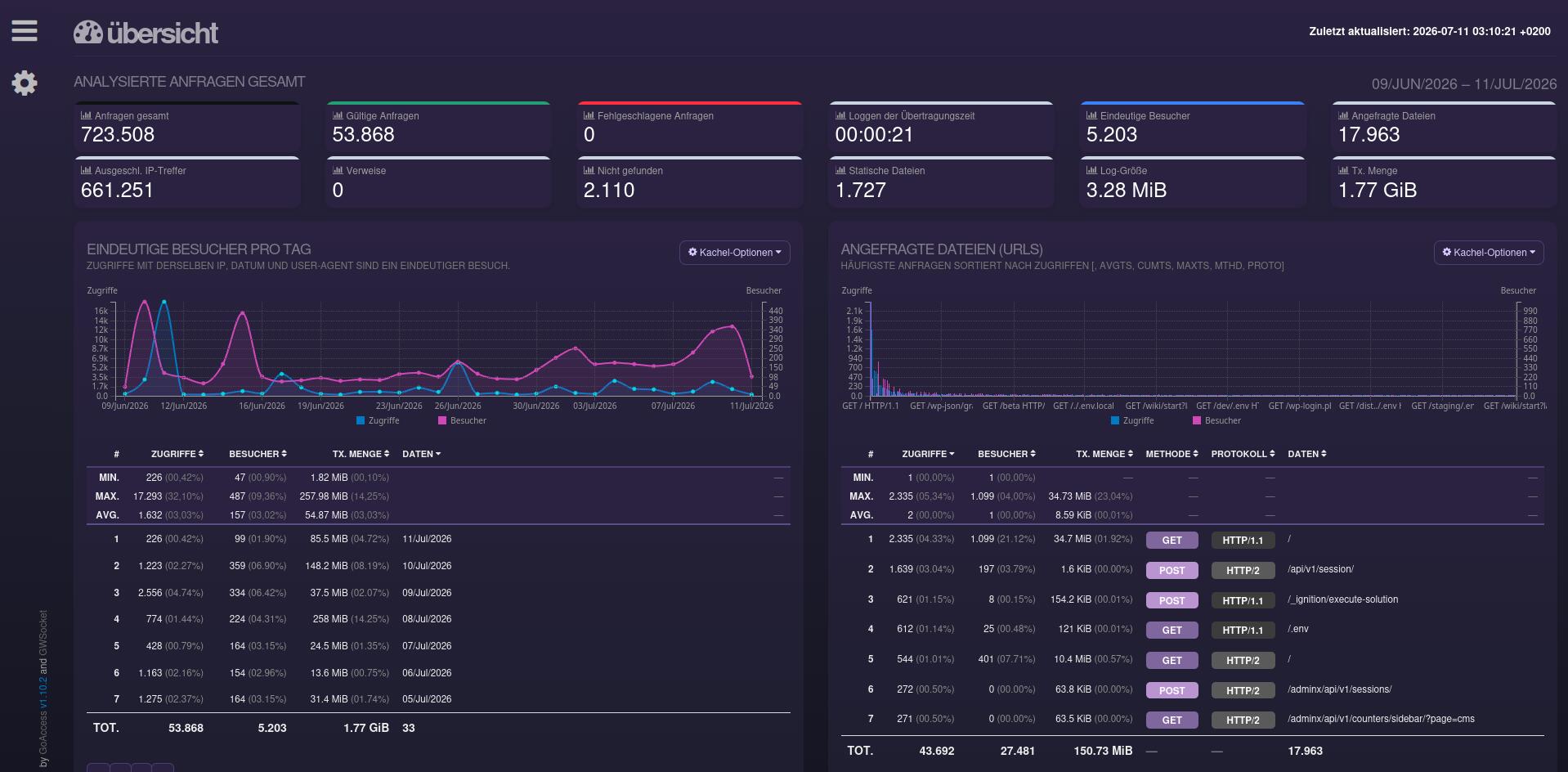1568x772 pixels.
Task: Open the GWSocket link in sidebar
Action: tap(43, 634)
